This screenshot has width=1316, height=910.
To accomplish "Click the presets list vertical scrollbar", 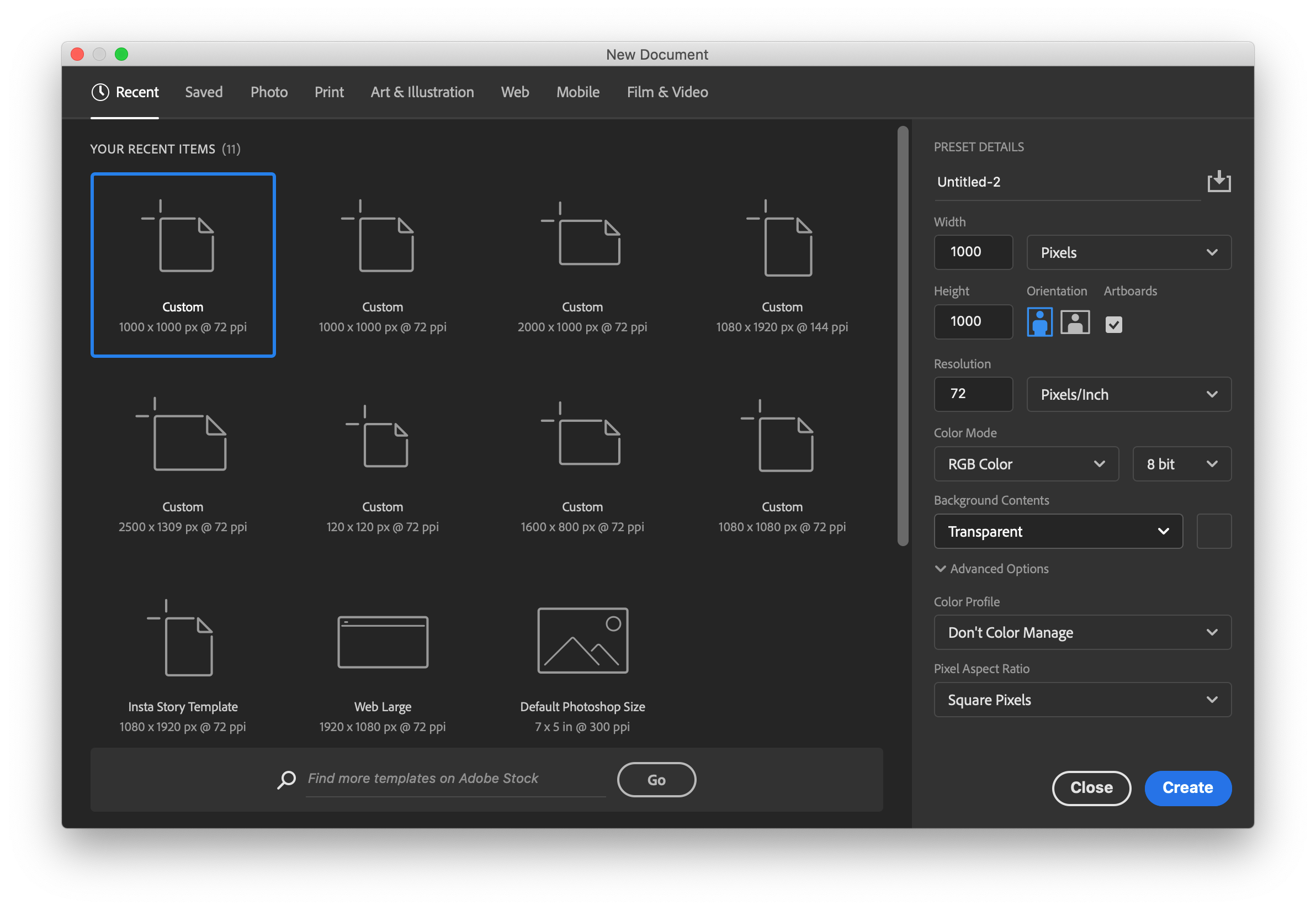I will 902,335.
